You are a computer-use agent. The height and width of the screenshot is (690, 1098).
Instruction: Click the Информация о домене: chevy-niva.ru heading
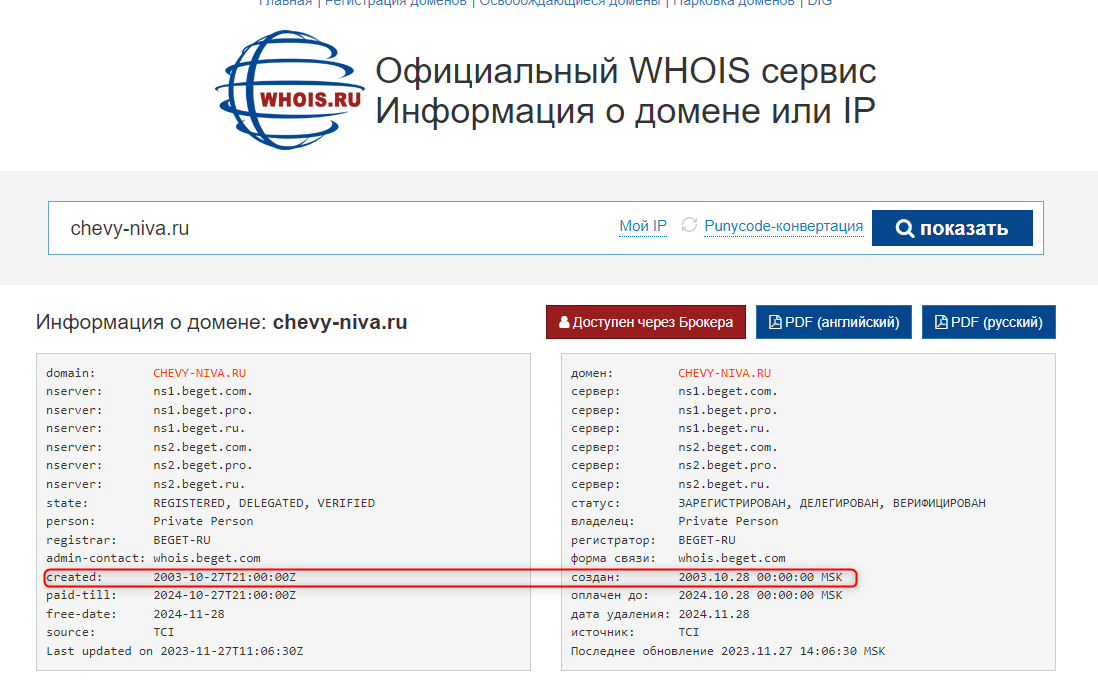pyautogui.click(x=221, y=322)
